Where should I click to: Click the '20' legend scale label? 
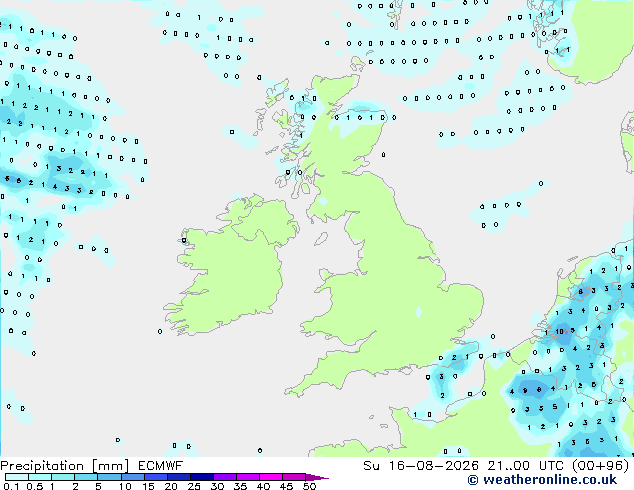point(171,486)
